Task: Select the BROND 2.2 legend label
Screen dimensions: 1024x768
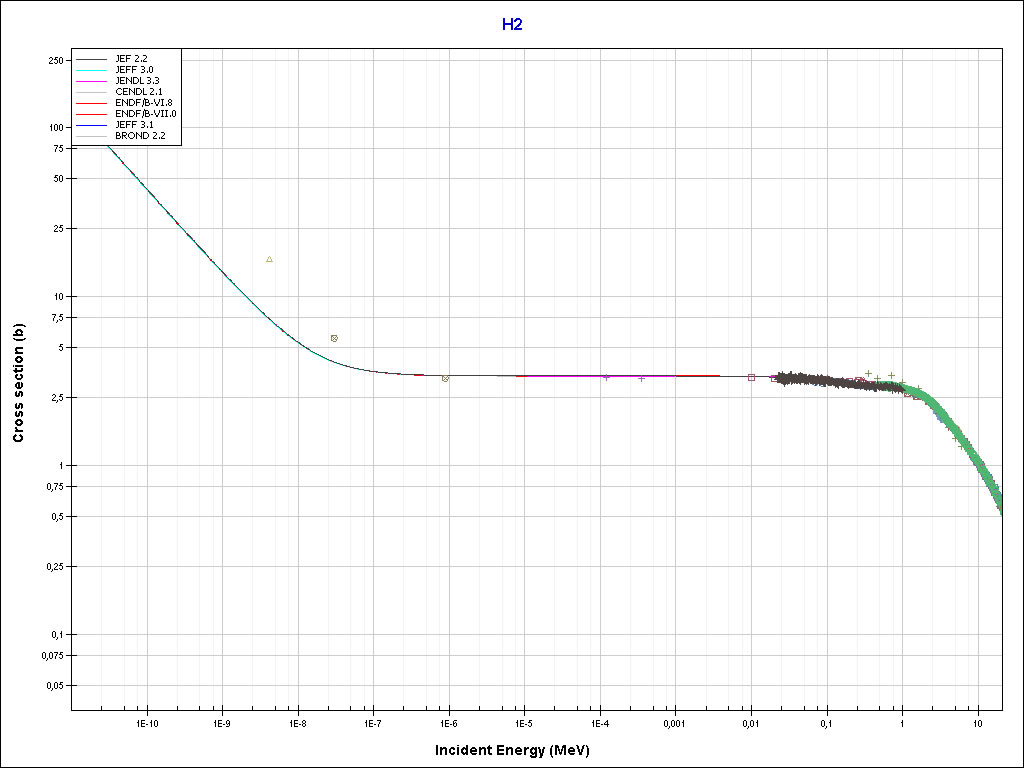Action: click(x=140, y=135)
